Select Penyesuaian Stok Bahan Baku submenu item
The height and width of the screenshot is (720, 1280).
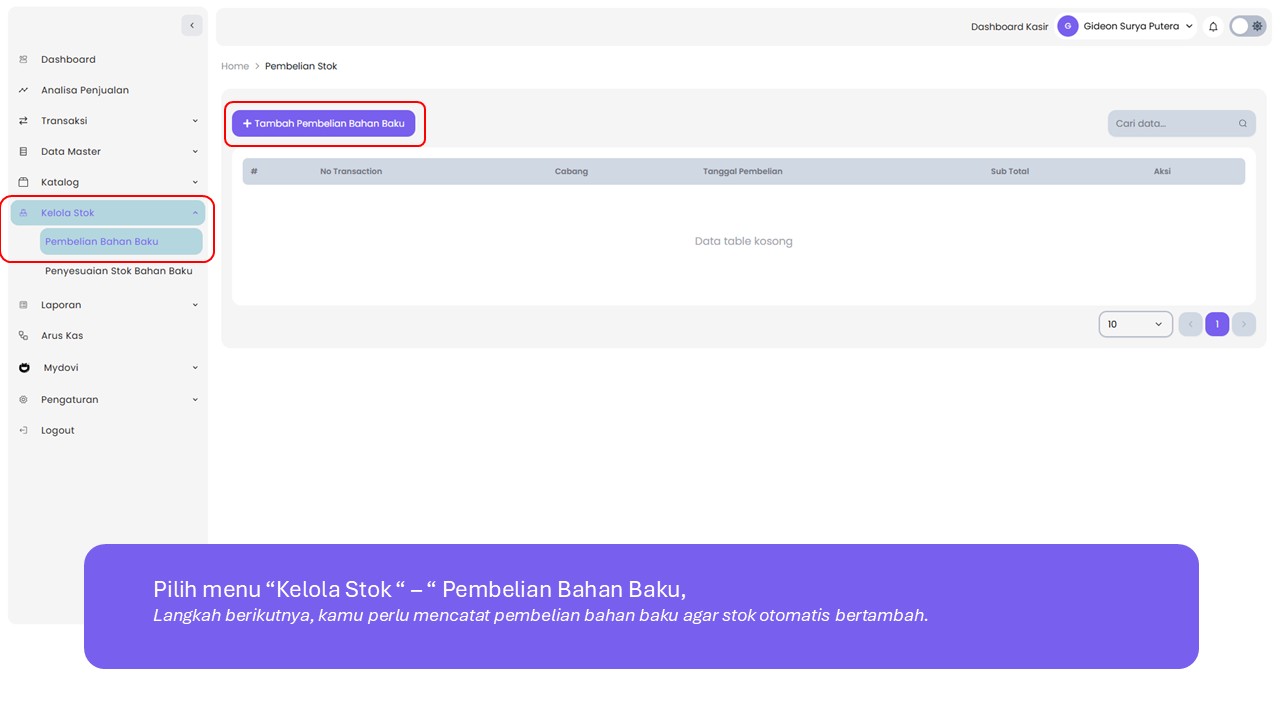click(x=119, y=271)
